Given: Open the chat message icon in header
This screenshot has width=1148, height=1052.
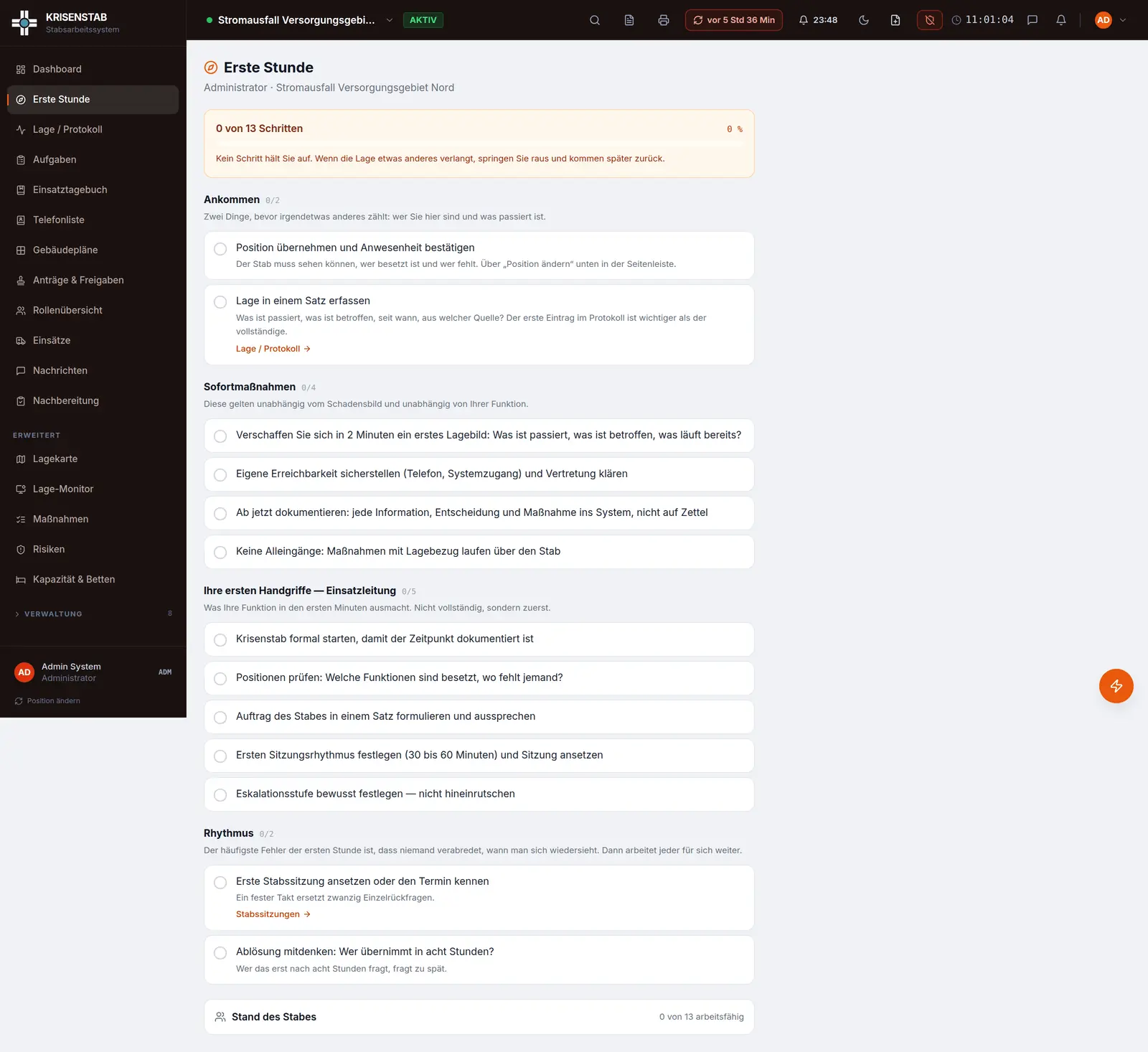Looking at the screenshot, I should pos(1032,20).
